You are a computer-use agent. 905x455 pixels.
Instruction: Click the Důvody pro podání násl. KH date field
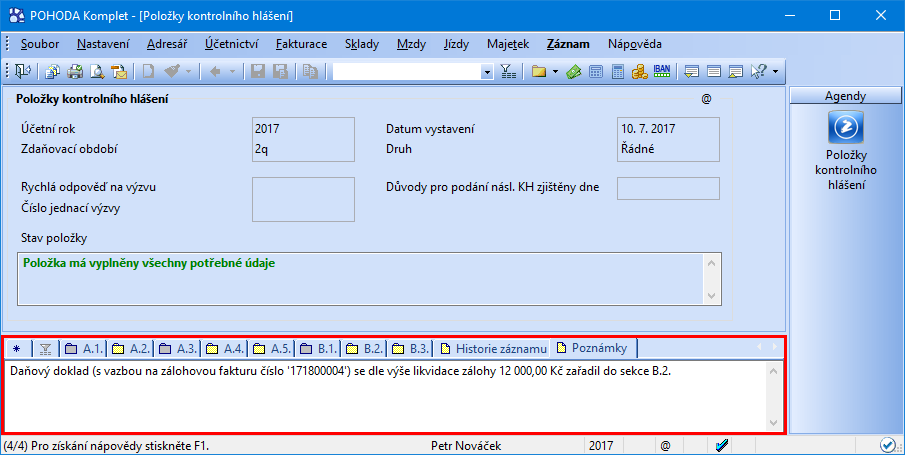[668, 188]
